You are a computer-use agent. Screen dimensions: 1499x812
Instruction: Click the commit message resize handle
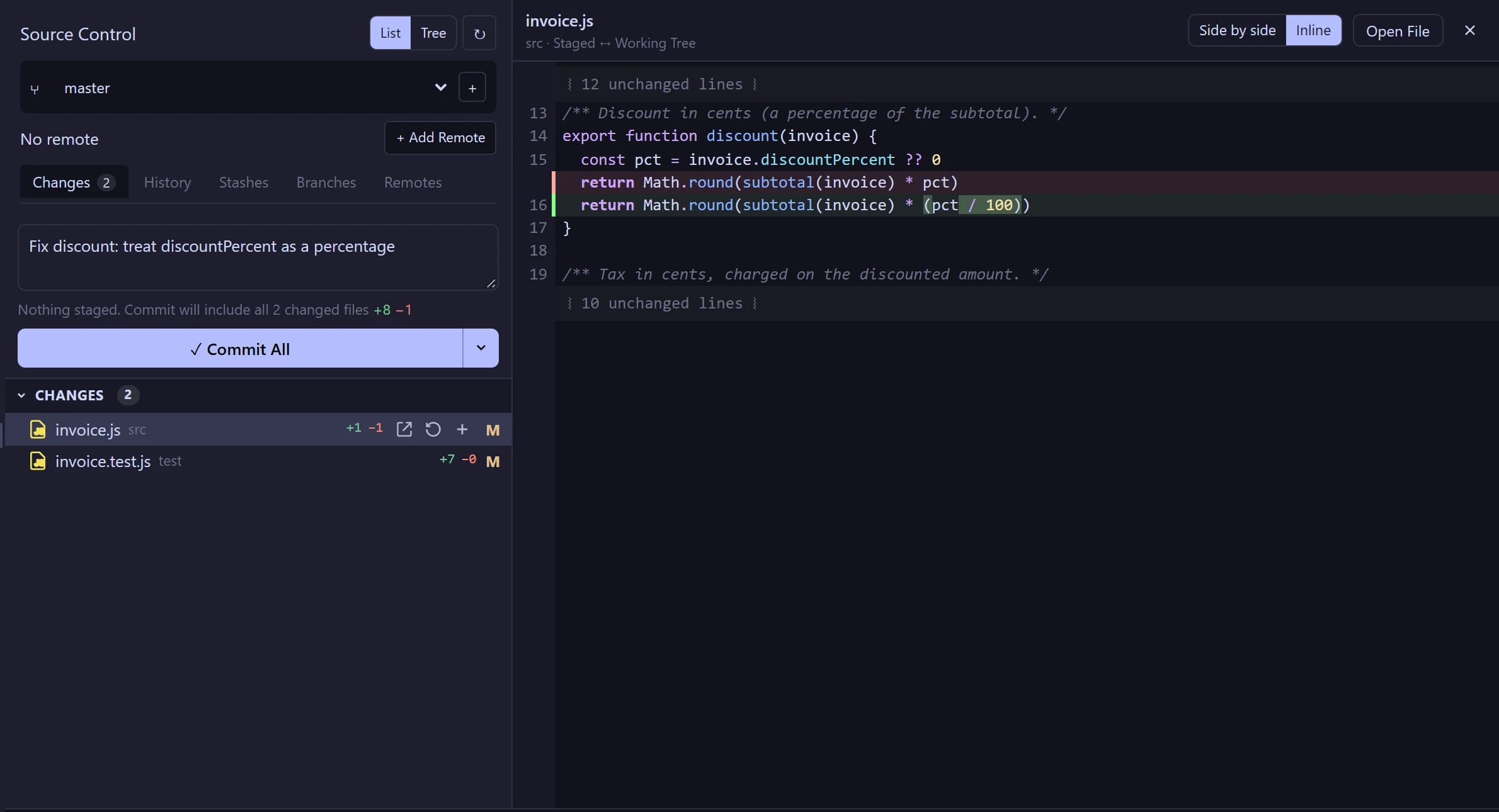491,283
